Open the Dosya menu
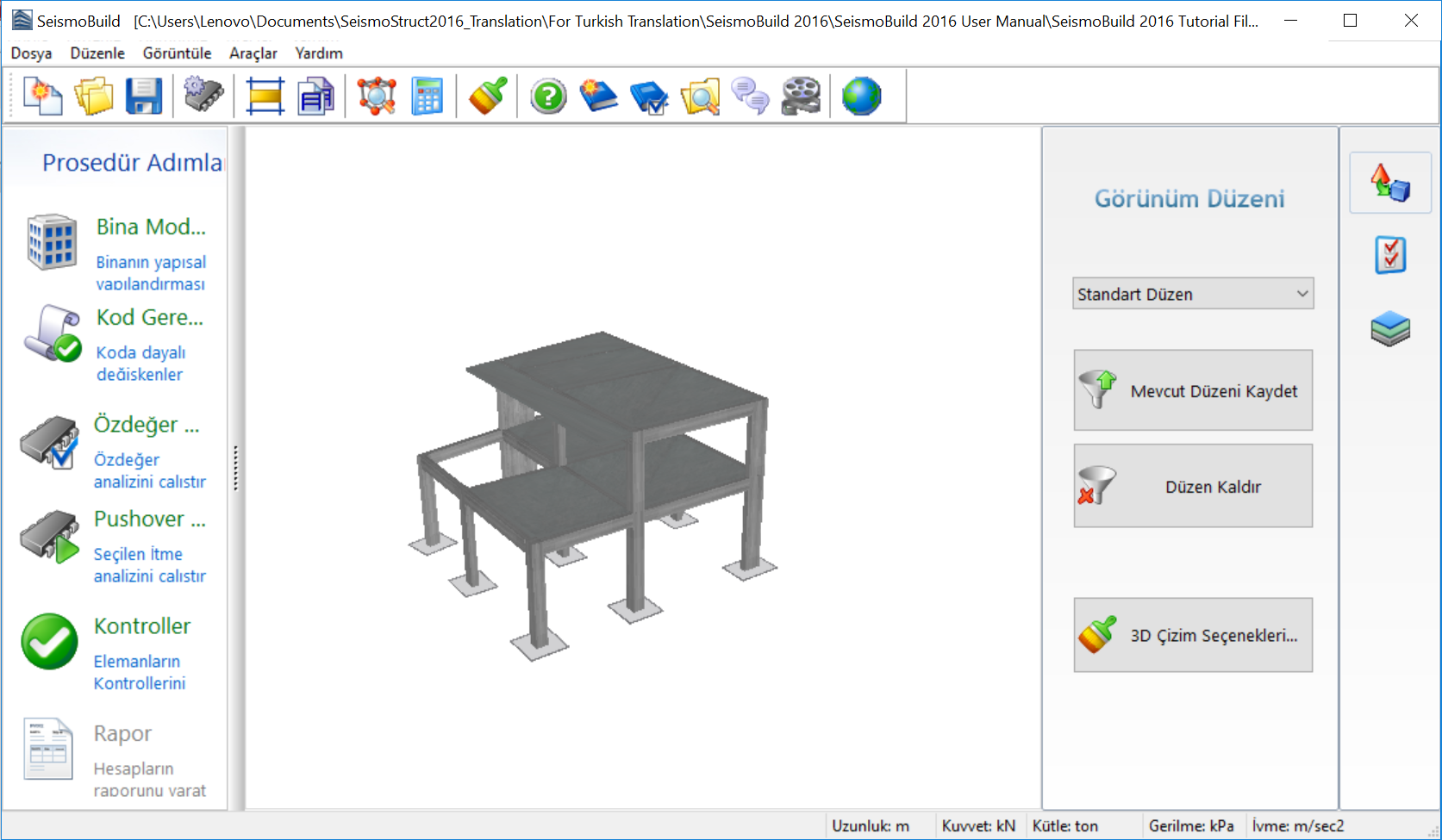This screenshot has width=1442, height=840. point(31,53)
